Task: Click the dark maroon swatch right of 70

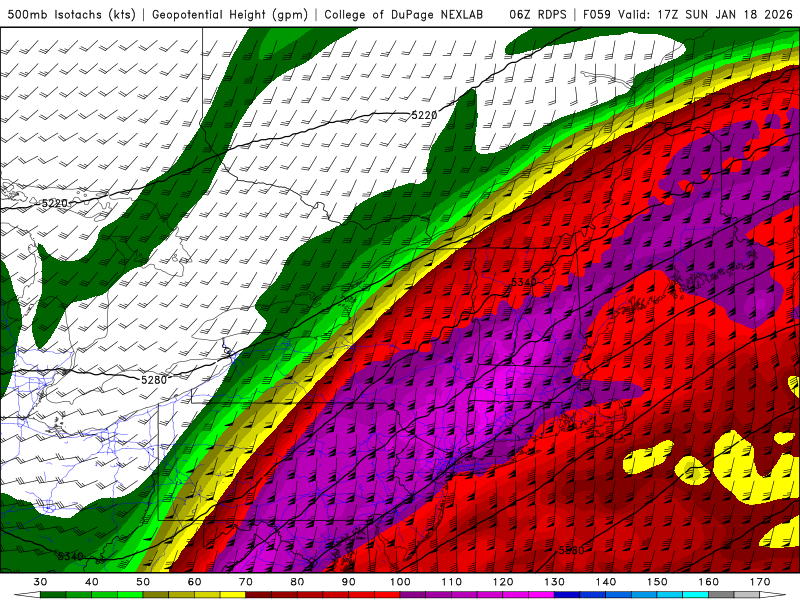Action: click(x=259, y=595)
